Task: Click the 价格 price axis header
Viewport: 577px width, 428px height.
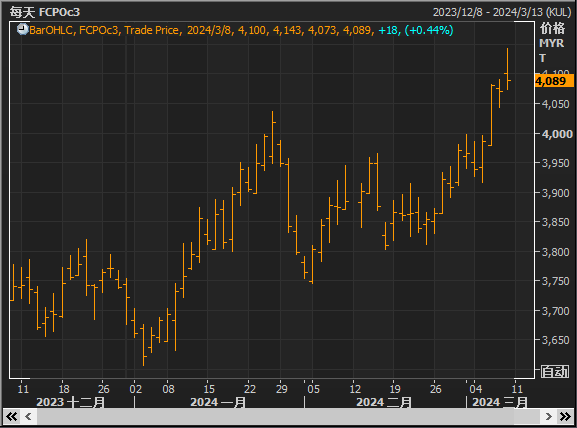Action: 552,28
